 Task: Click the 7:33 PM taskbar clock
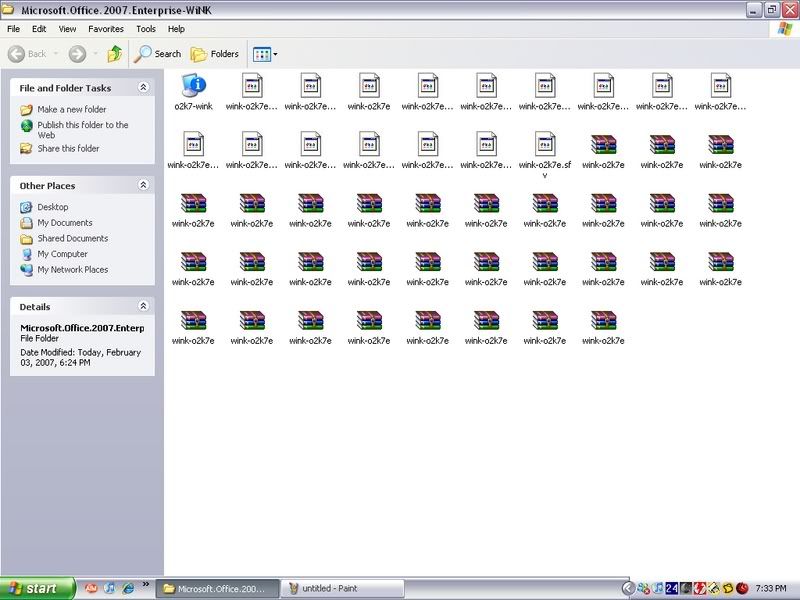771,589
